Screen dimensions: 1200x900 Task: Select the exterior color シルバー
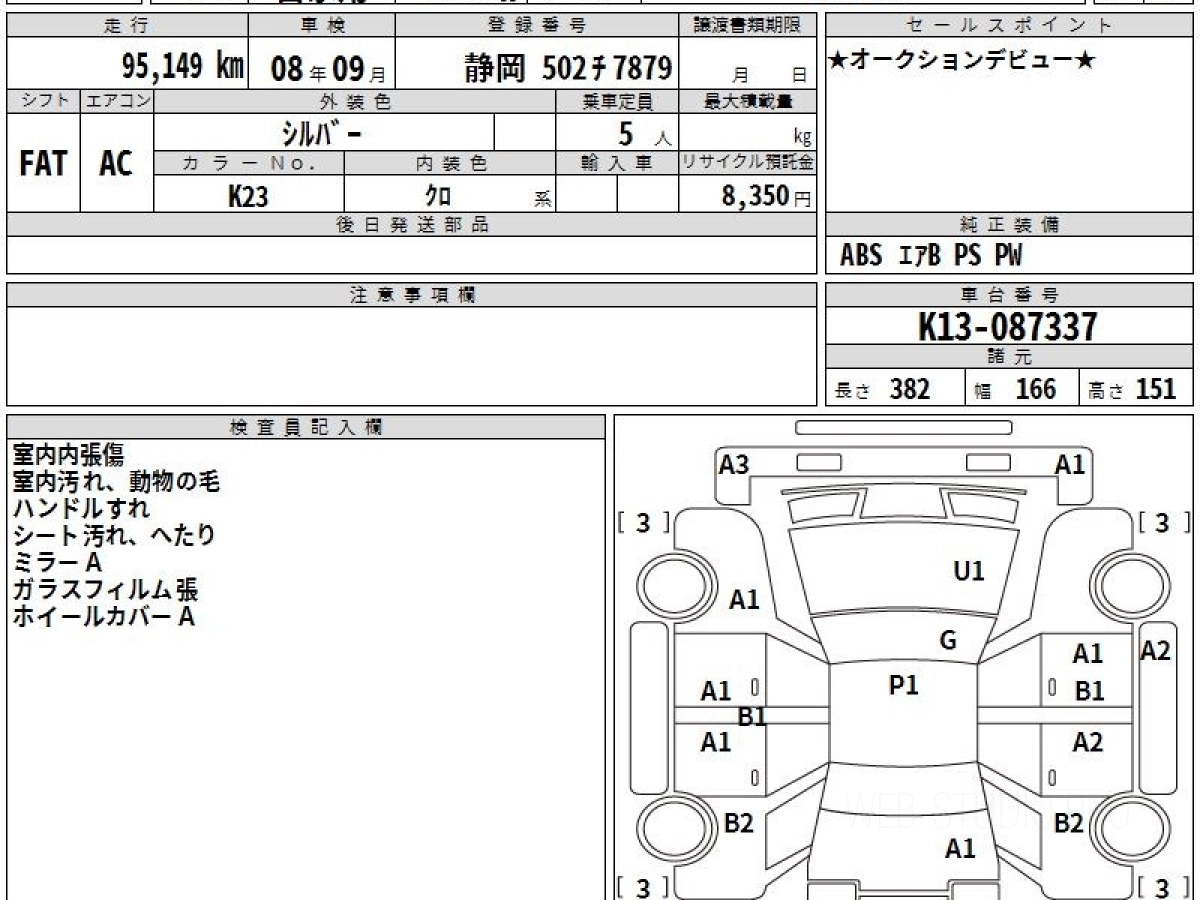320,132
